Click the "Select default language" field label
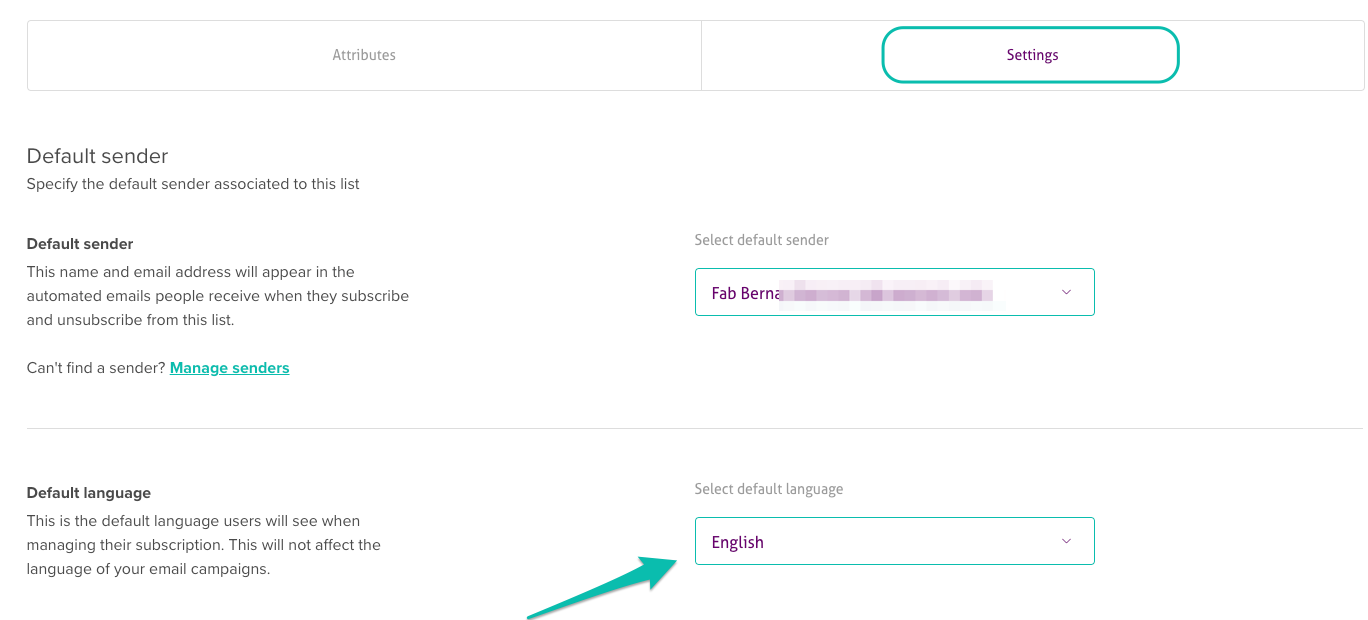1368x620 pixels. (x=768, y=489)
